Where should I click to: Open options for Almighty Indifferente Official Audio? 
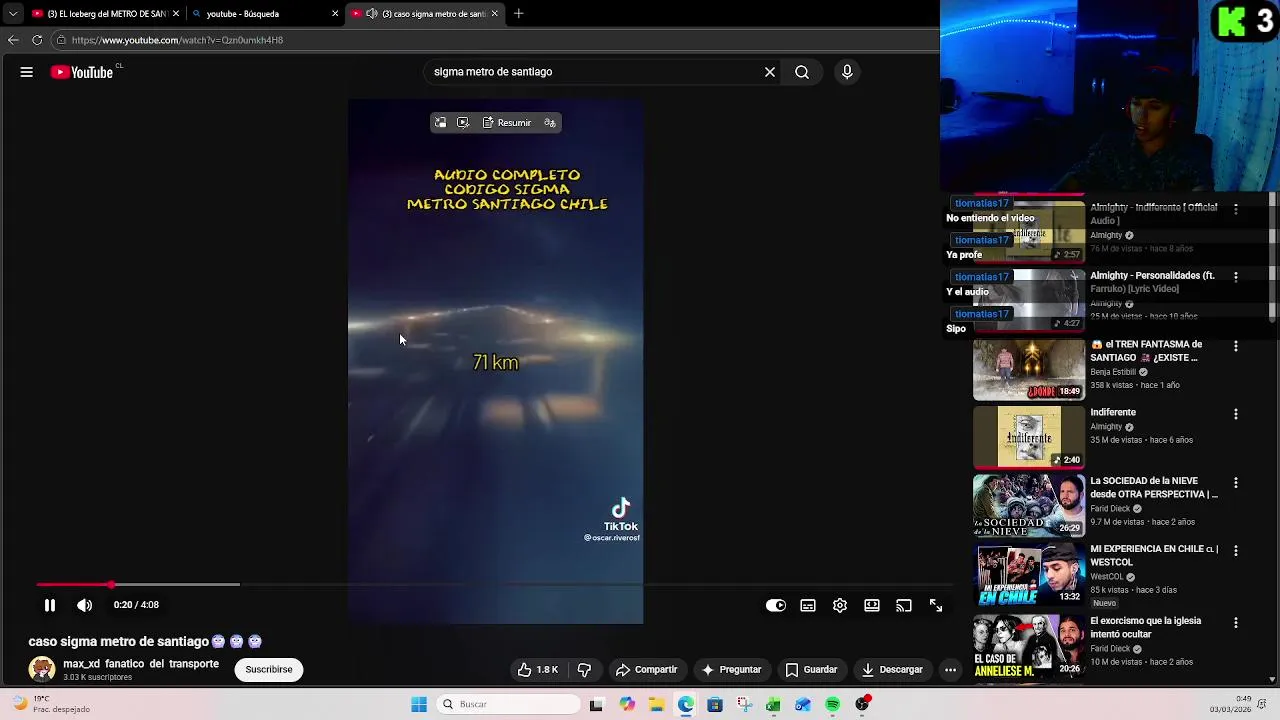point(1236,209)
